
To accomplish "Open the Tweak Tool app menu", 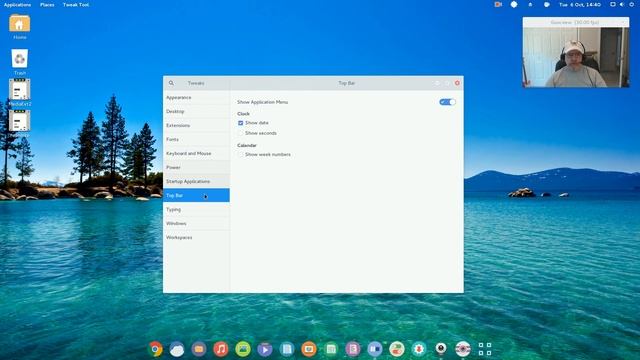I will pos(76,4).
